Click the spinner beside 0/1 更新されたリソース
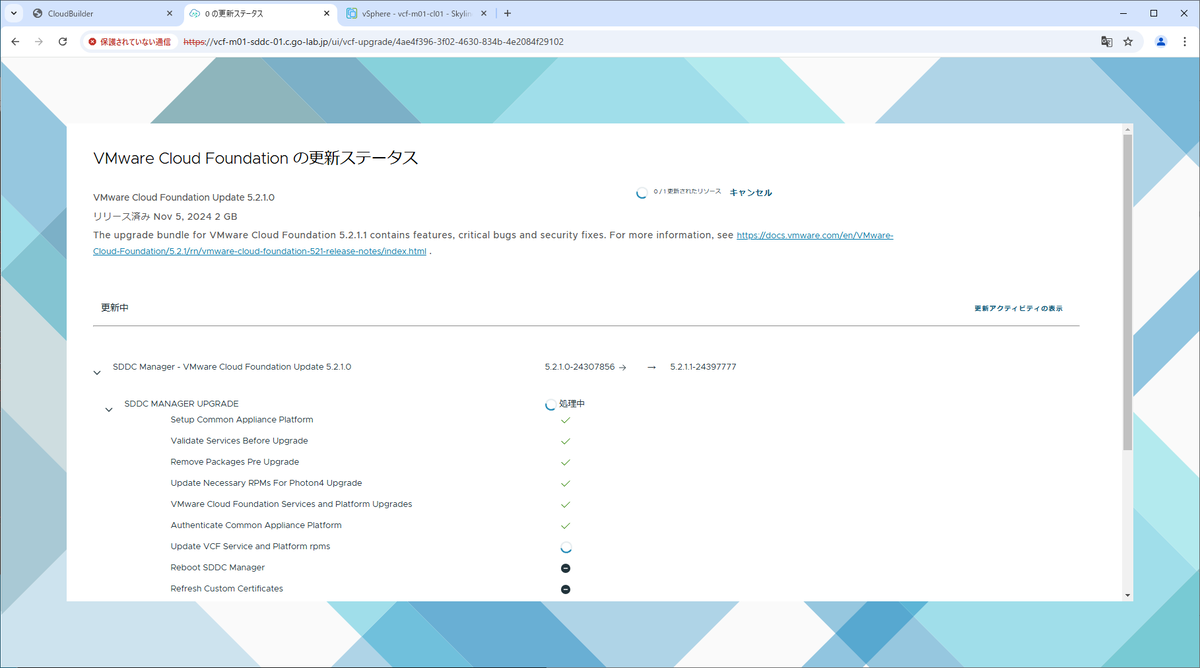This screenshot has height=668, width=1200. point(642,193)
